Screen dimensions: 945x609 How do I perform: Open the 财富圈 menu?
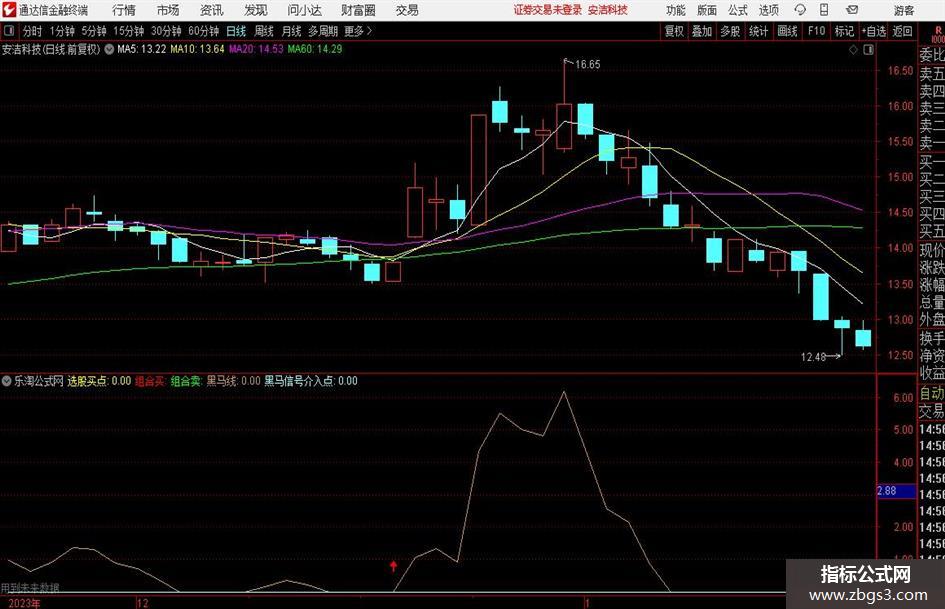click(x=358, y=10)
